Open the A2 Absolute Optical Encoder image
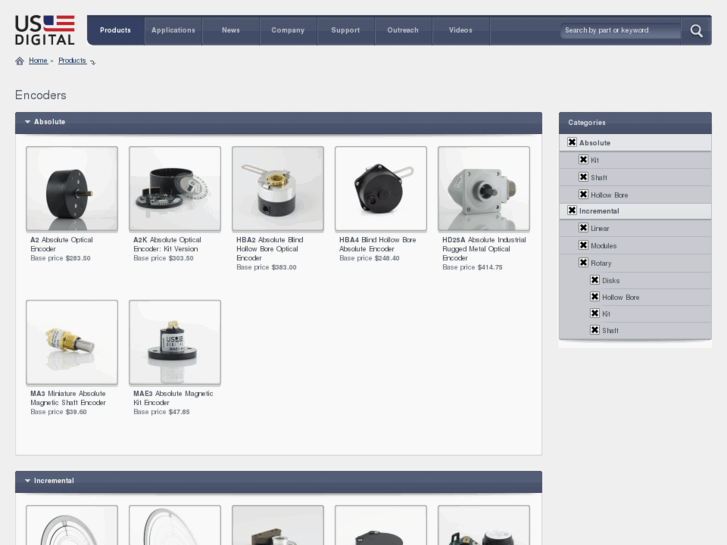The height and width of the screenshot is (545, 727). (x=72, y=189)
